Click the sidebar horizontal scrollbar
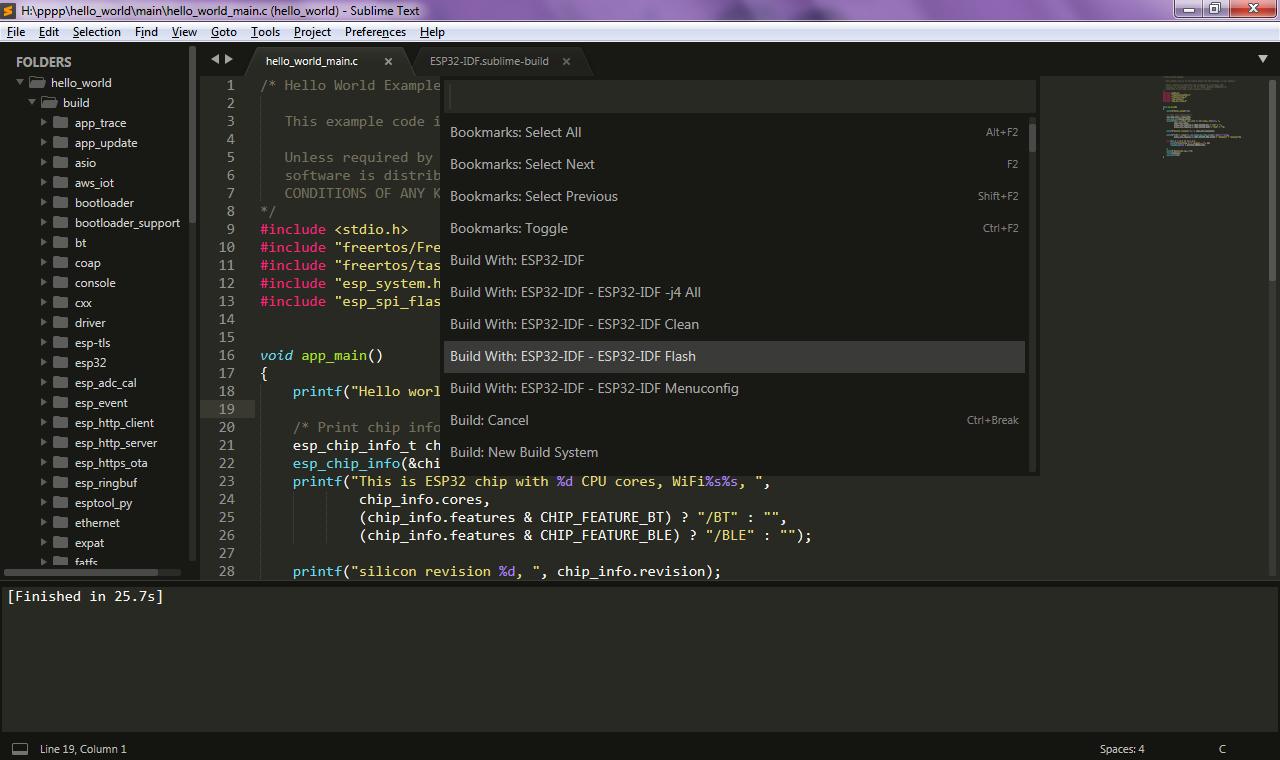Image resolution: width=1280 pixels, height=760 pixels. pos(81,572)
